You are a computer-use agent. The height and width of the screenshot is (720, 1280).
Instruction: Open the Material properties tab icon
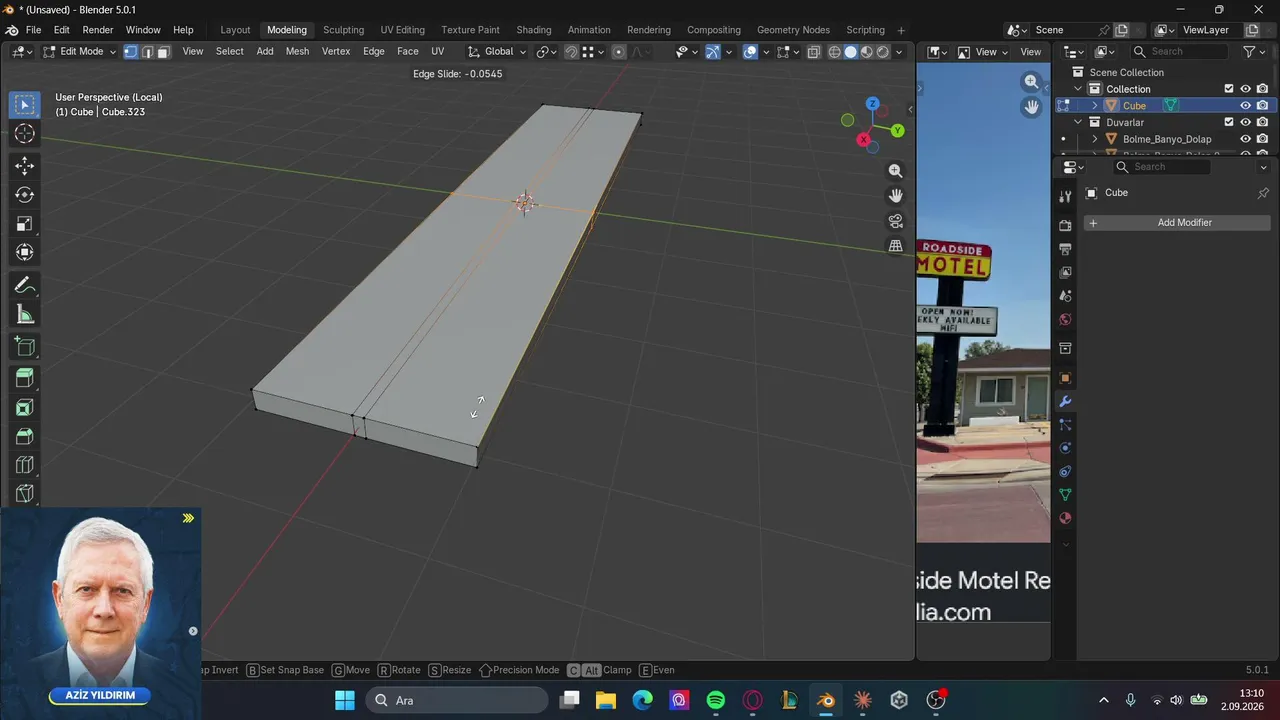click(1065, 518)
